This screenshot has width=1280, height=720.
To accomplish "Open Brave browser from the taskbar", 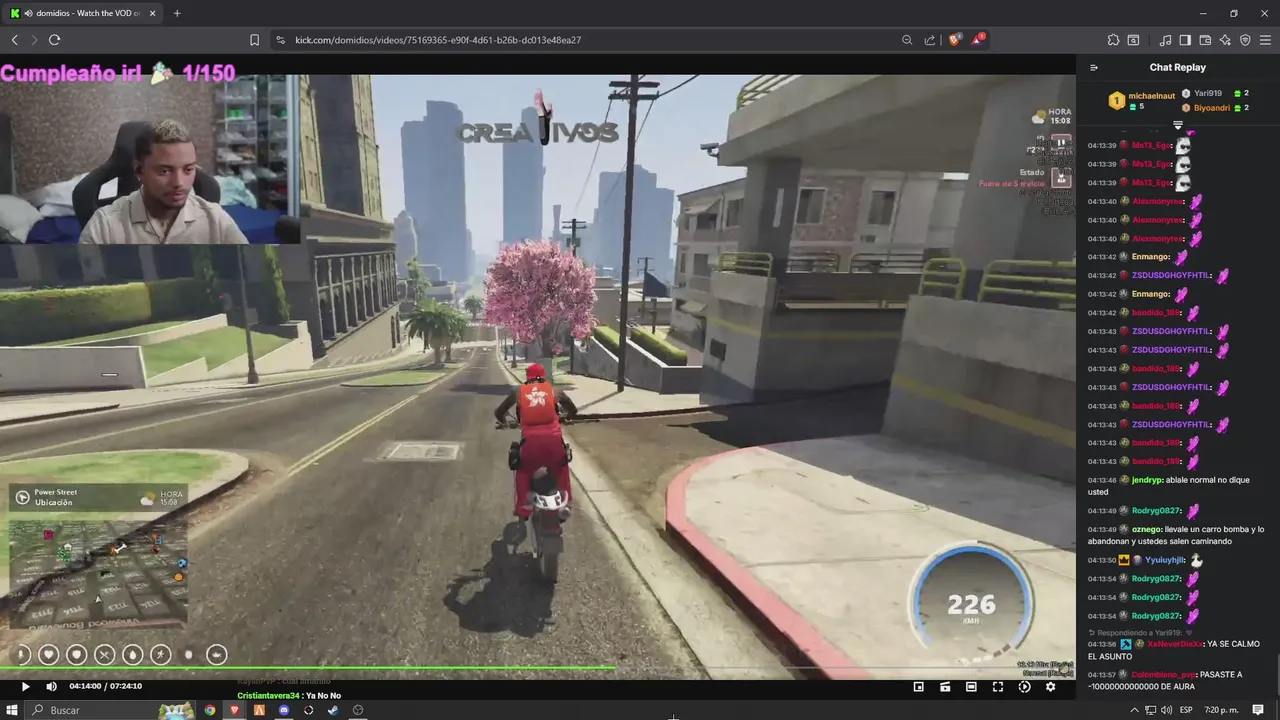I will (235, 710).
